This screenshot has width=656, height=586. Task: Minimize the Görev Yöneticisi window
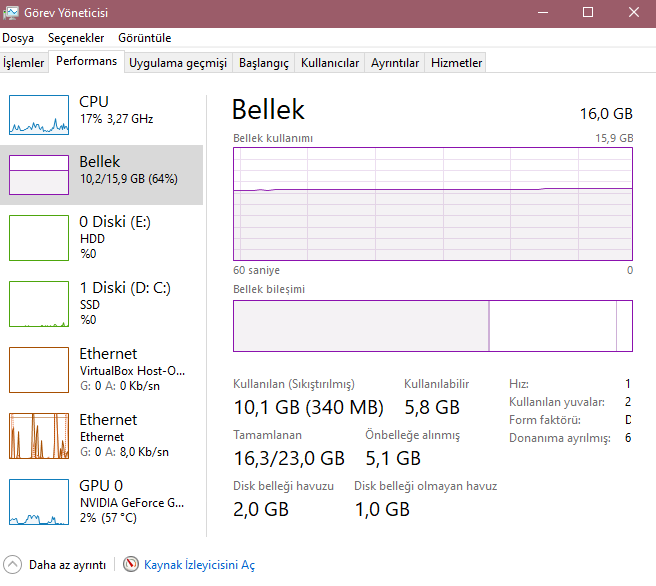pos(543,13)
